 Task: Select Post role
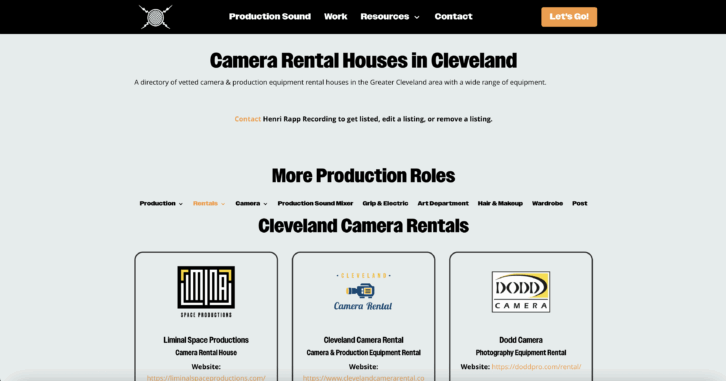[x=580, y=203]
